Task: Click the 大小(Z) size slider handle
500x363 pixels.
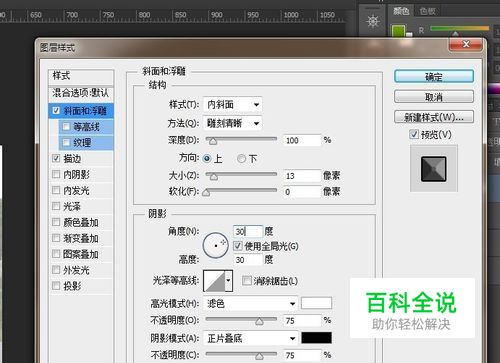Action: (x=213, y=176)
